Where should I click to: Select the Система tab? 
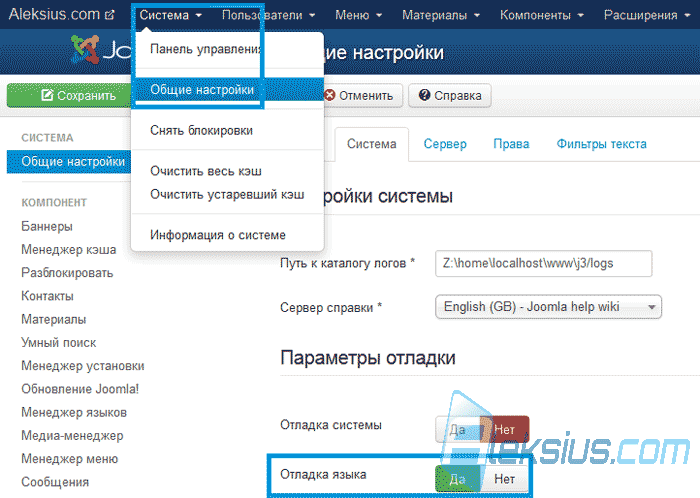pos(371,144)
